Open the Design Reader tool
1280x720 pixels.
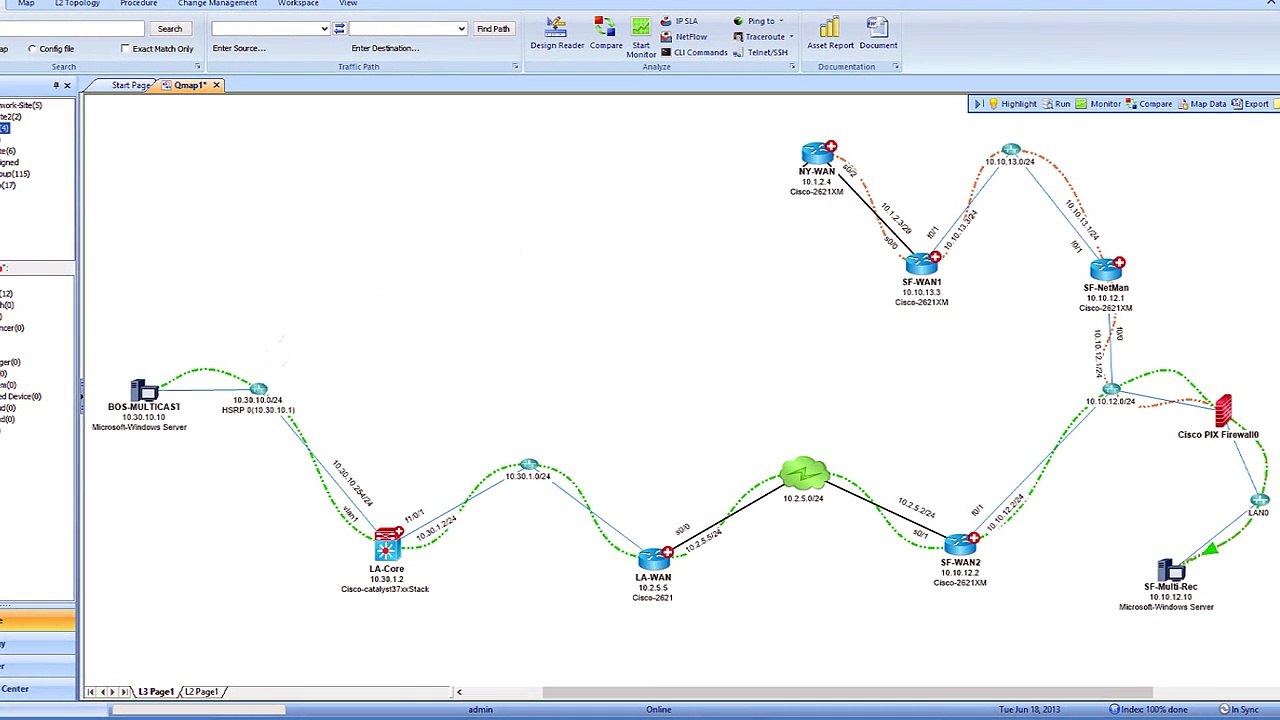coord(557,34)
